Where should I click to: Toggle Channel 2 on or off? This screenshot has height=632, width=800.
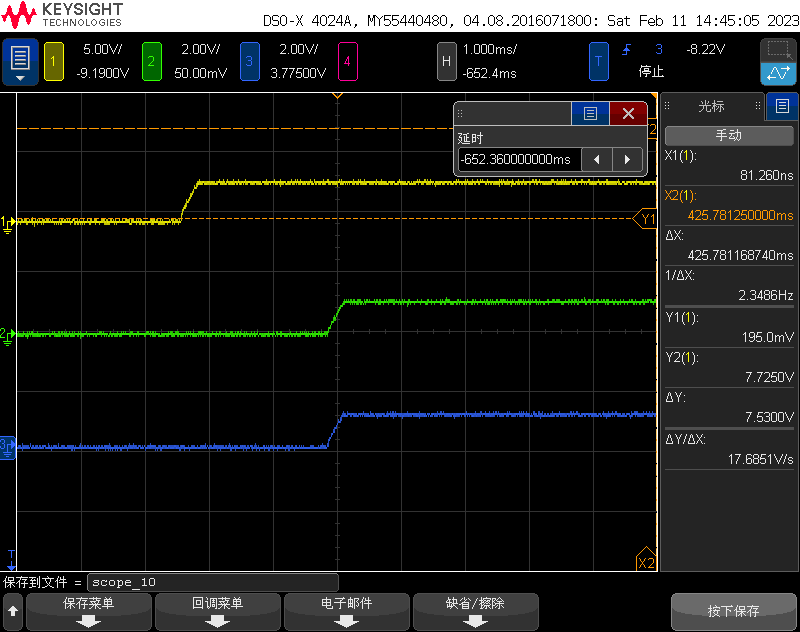tap(152, 61)
